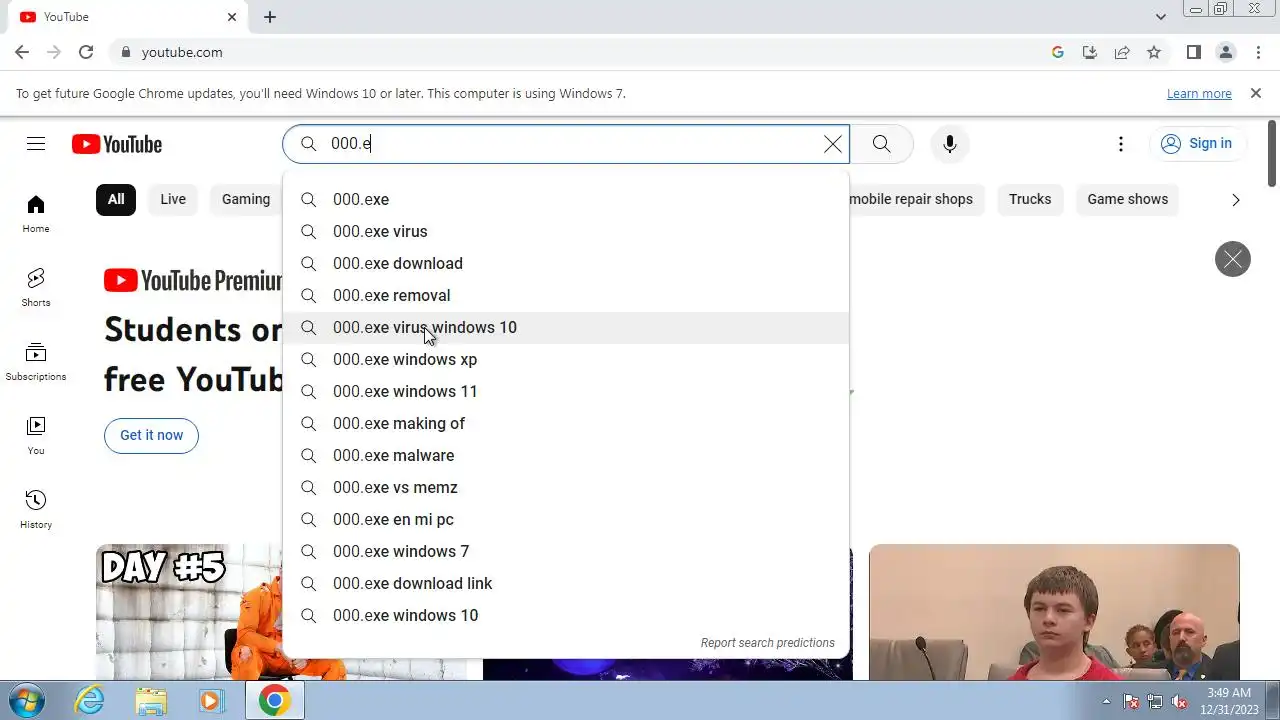Open the You section in sidebar
1280x720 pixels.
pos(36,435)
